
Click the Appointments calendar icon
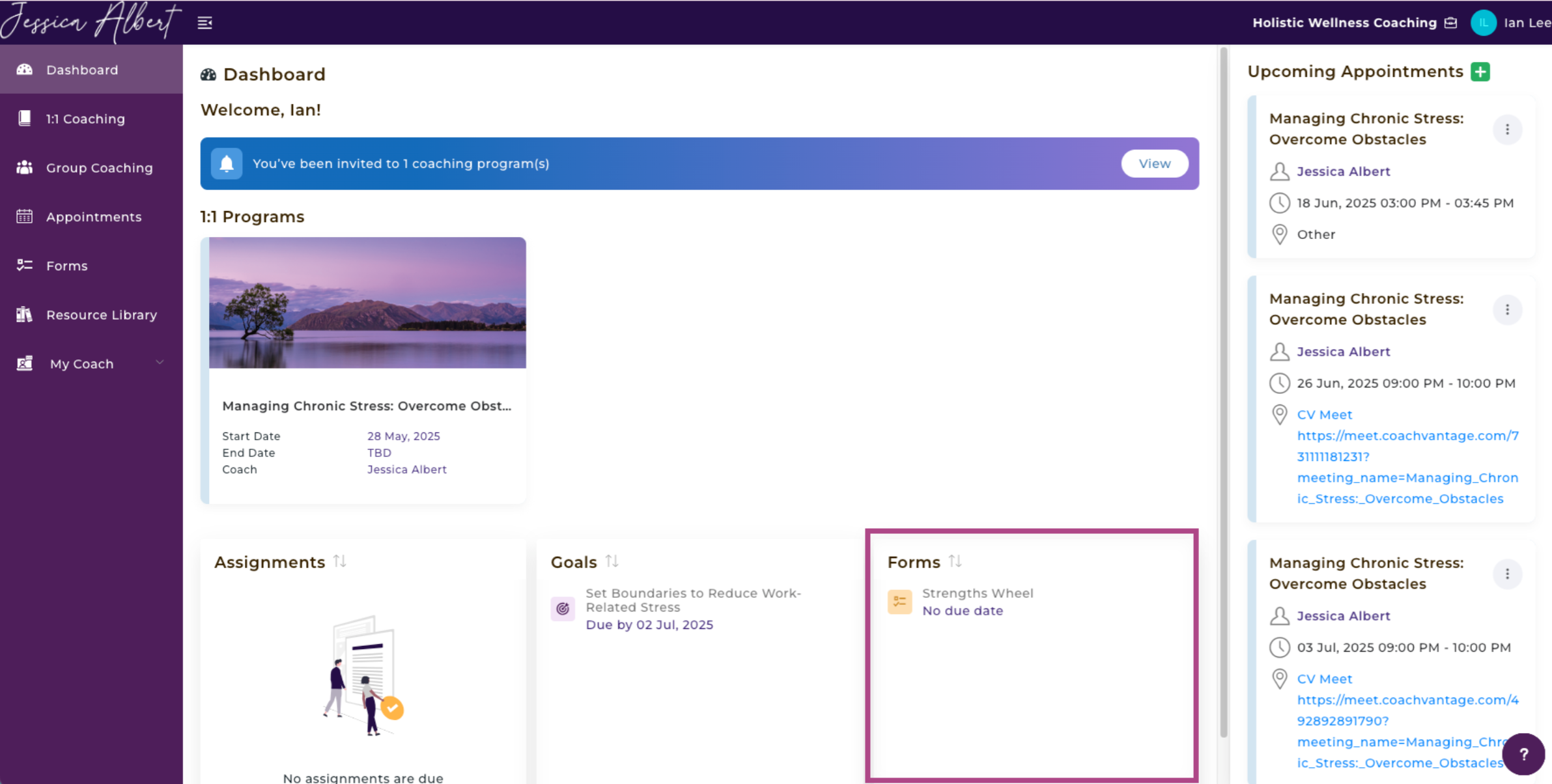[25, 216]
